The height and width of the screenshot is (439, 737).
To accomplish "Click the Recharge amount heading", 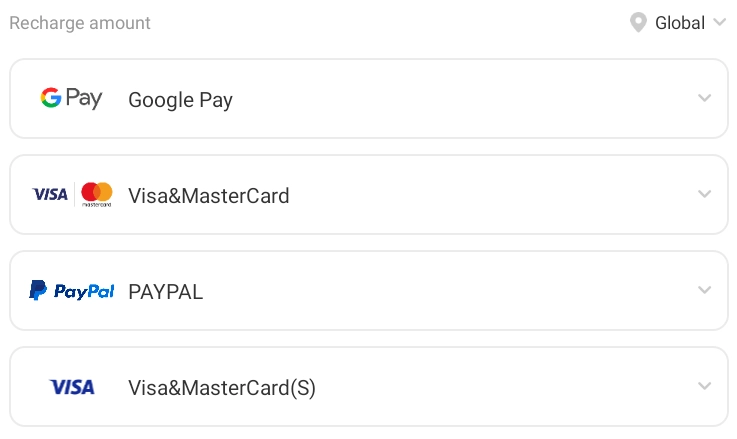I will [80, 23].
